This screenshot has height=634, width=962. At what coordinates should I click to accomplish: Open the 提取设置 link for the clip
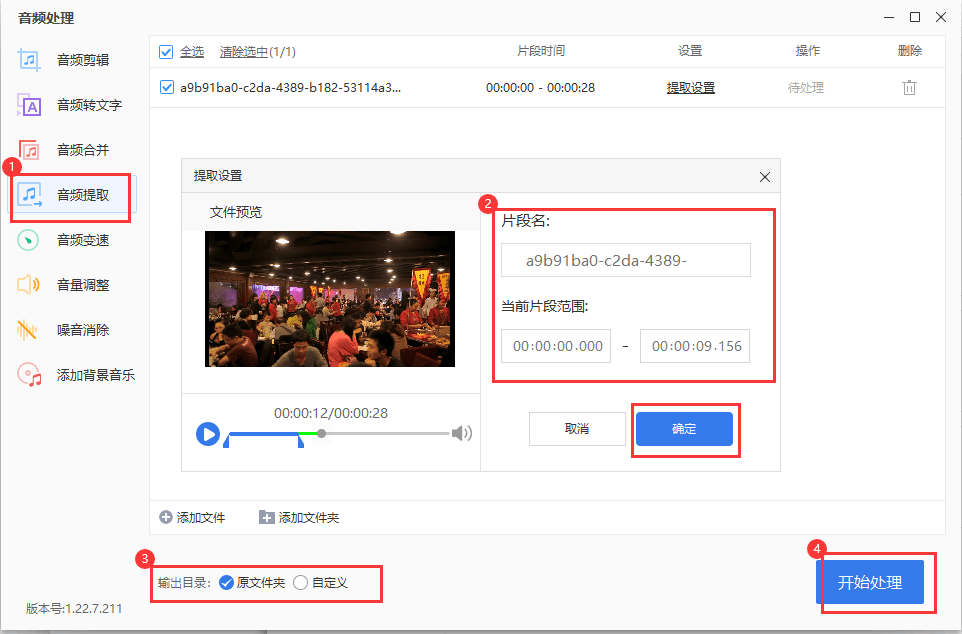689,87
